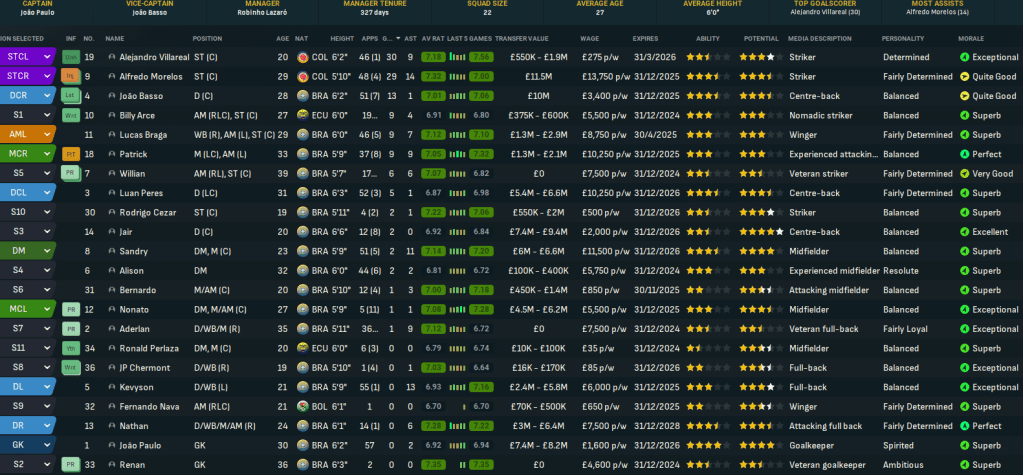This screenshot has width=1023, height=475.
Task: Click Jair's potential star rating
Action: (x=761, y=231)
